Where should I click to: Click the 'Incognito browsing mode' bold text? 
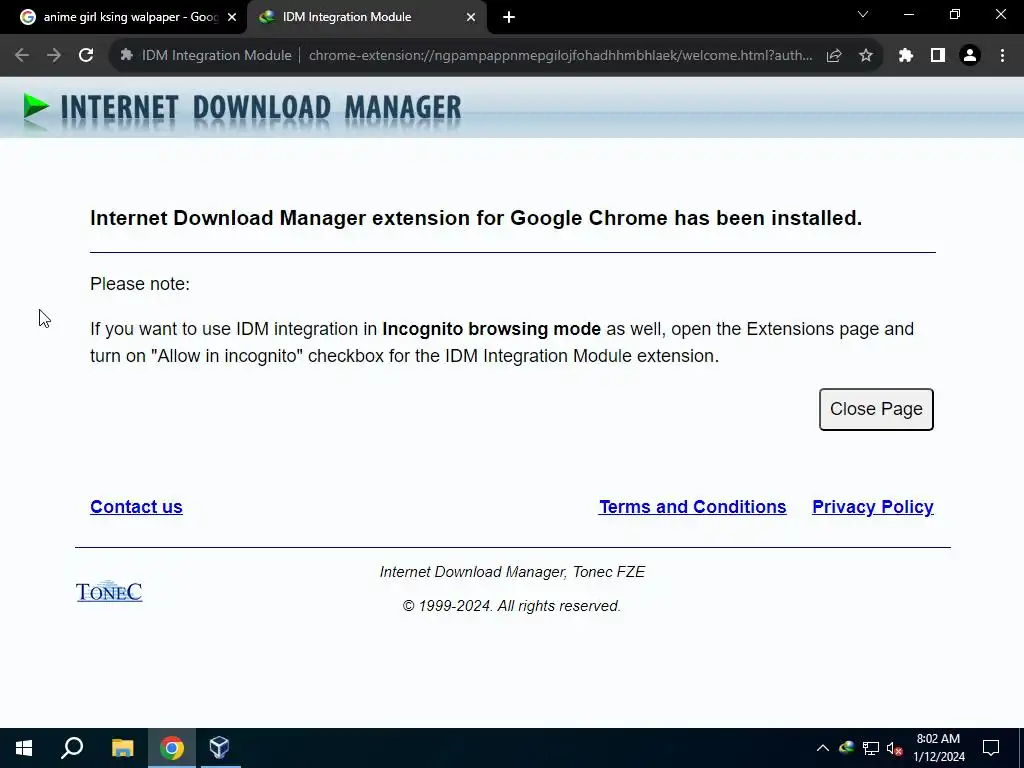(x=491, y=328)
